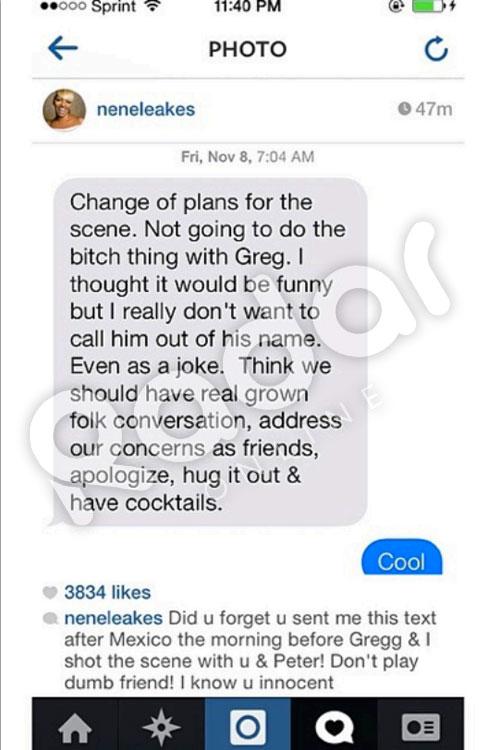
Task: Tap the camera icon in bottom bar
Action: (247, 727)
